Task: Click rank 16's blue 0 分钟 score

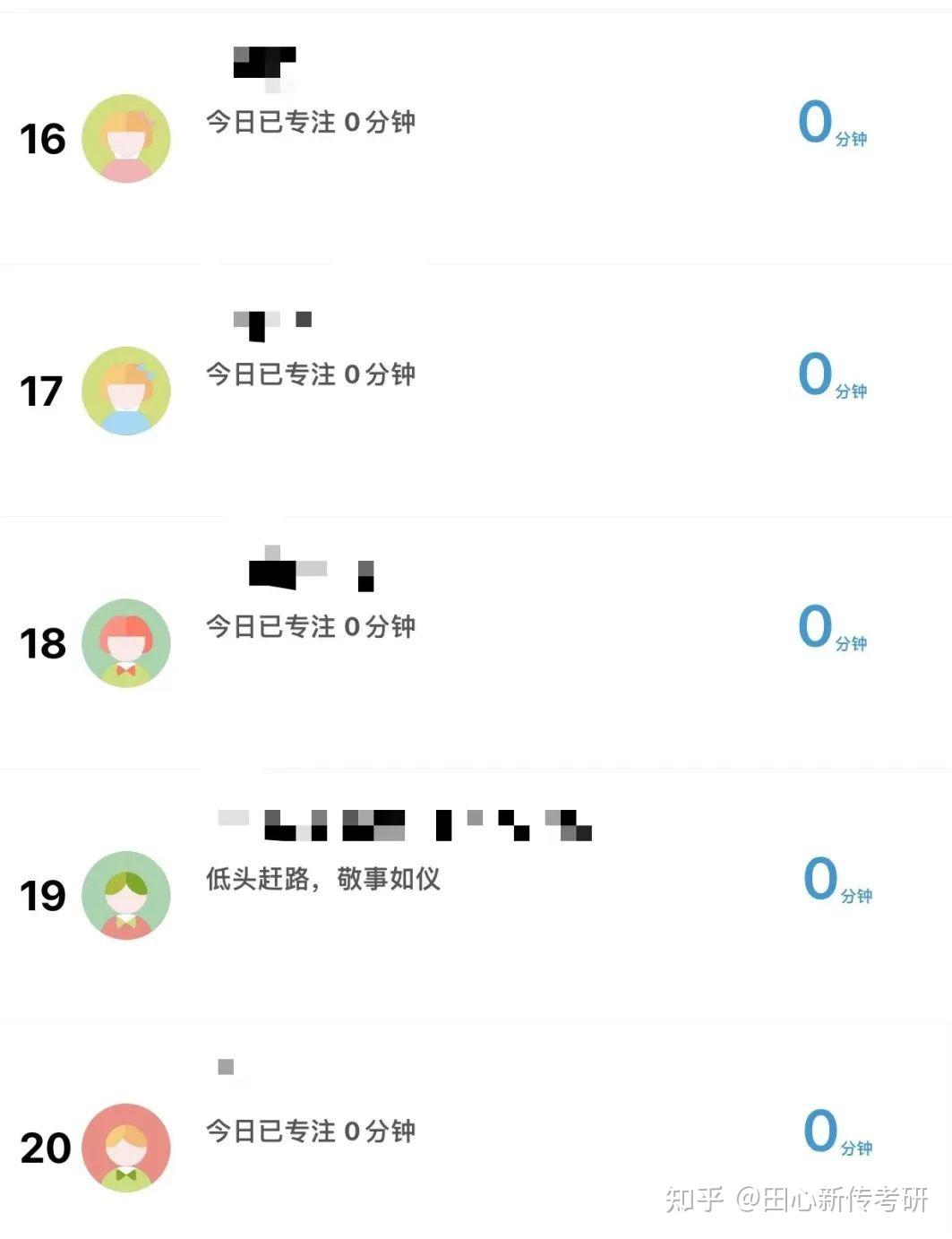Action: click(833, 124)
